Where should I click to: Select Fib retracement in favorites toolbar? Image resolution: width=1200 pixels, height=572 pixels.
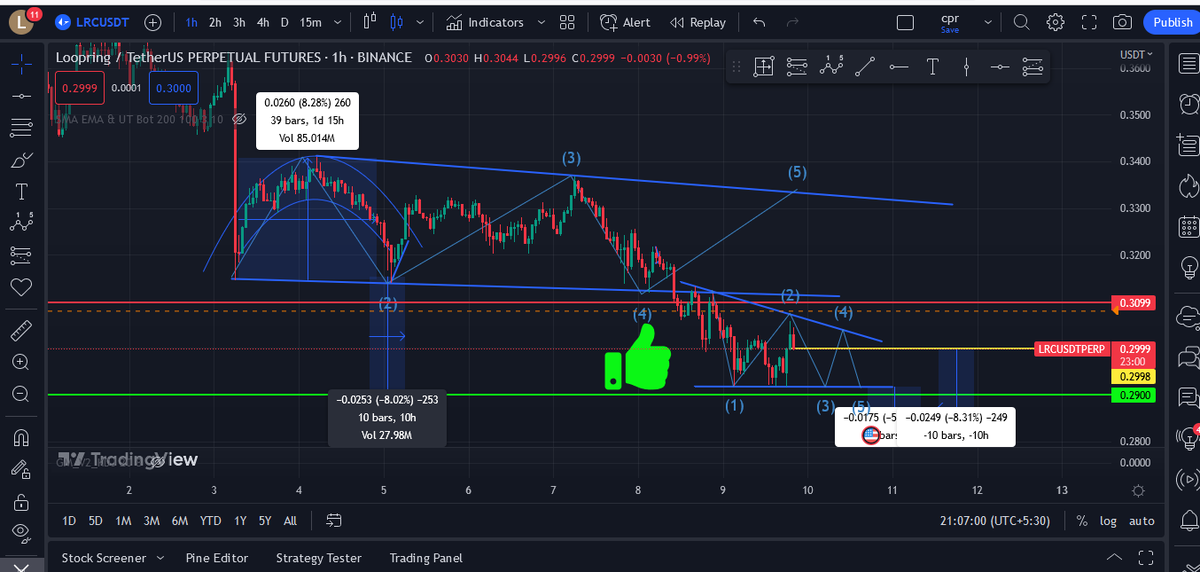(x=797, y=67)
